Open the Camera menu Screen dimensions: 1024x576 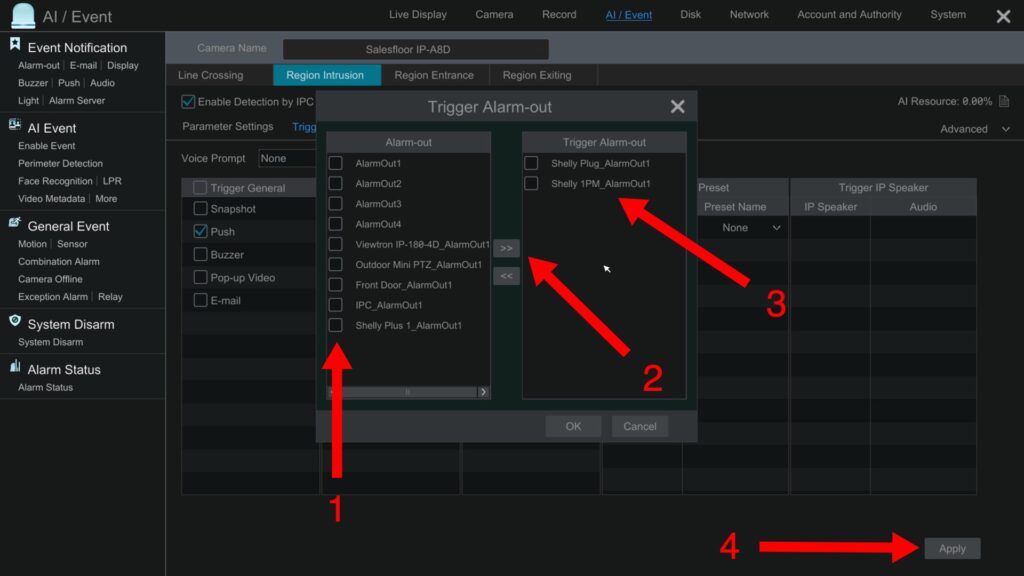click(x=494, y=14)
